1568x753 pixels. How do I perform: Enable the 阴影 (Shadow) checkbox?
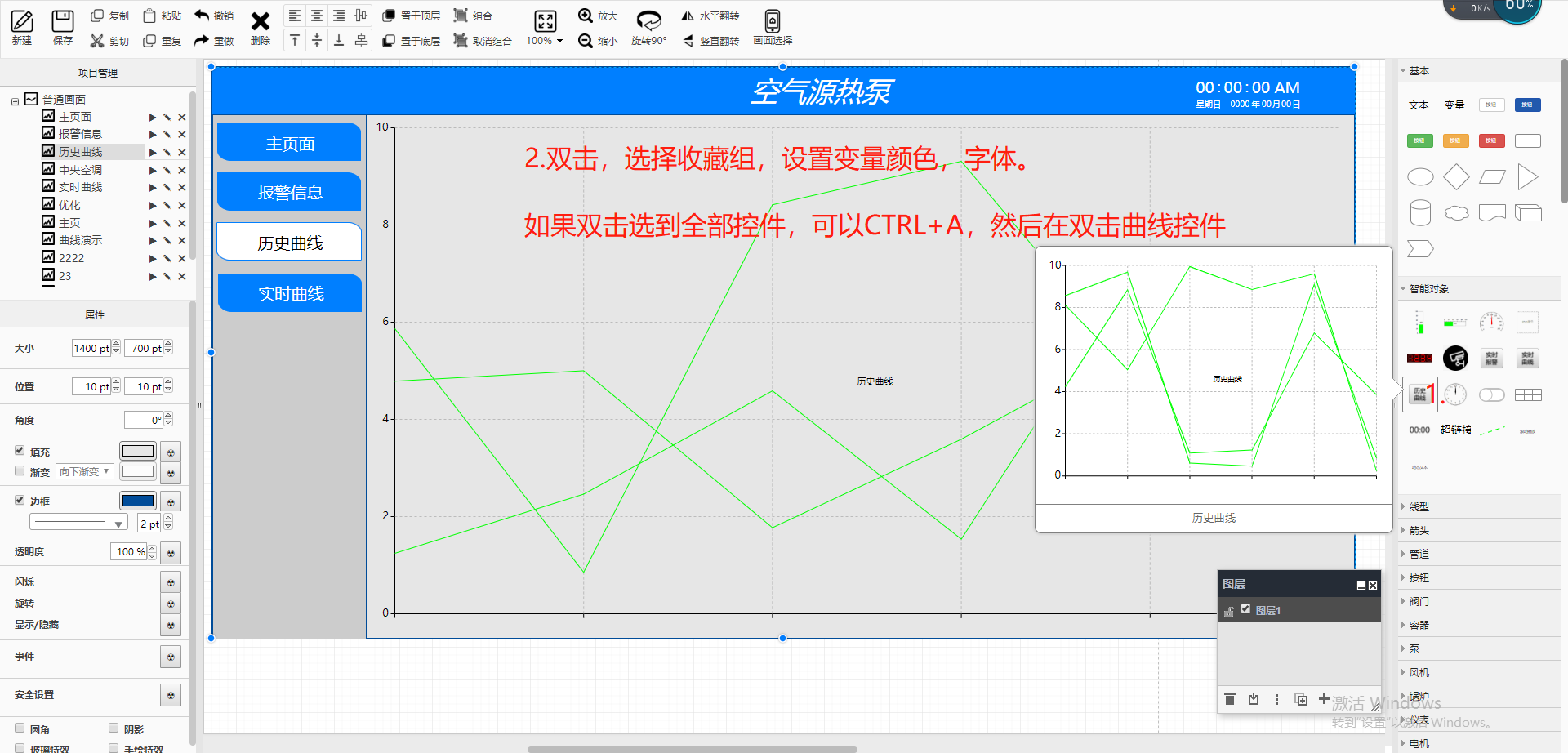tap(114, 728)
